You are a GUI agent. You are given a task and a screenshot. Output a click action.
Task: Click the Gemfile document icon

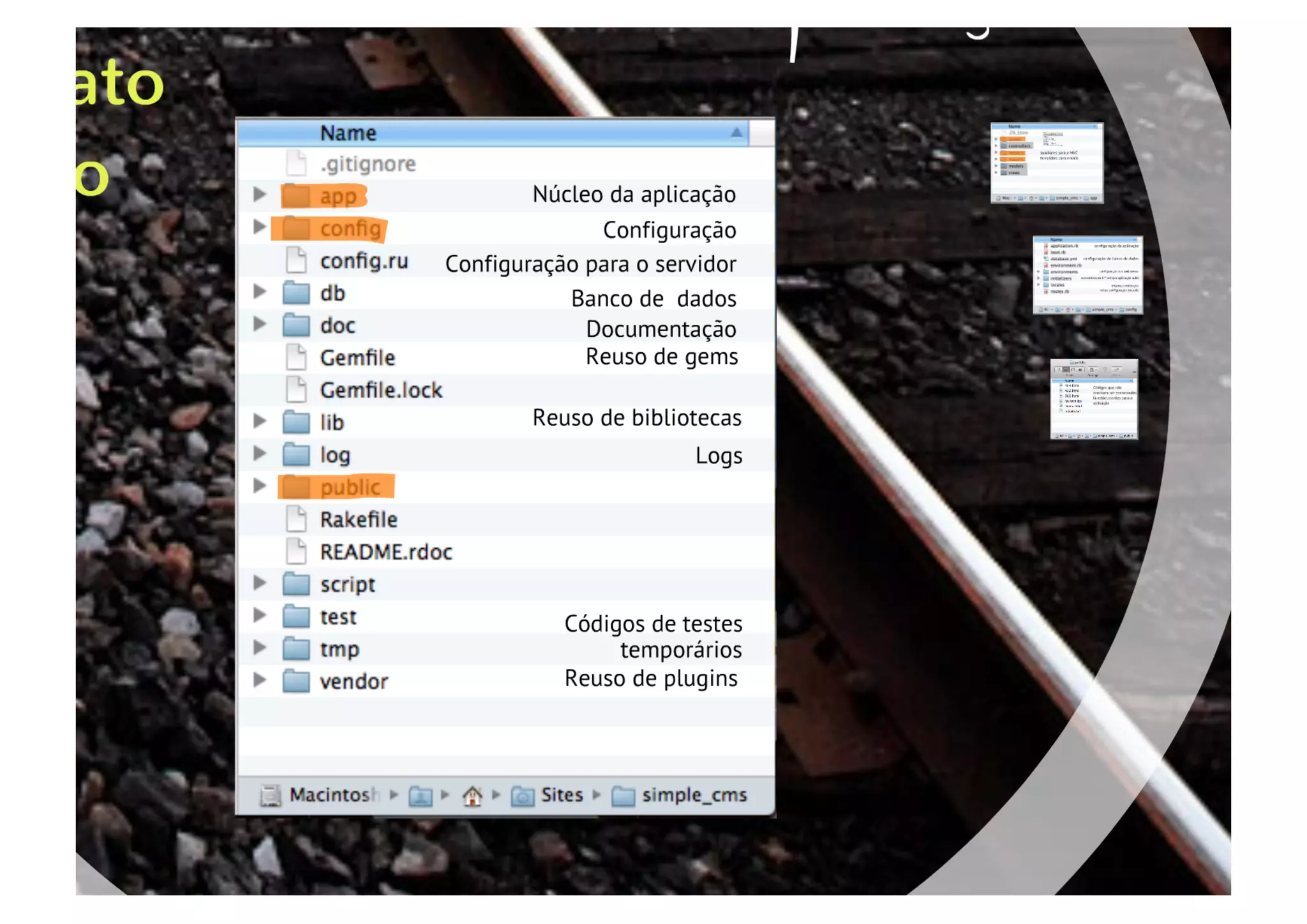(296, 357)
